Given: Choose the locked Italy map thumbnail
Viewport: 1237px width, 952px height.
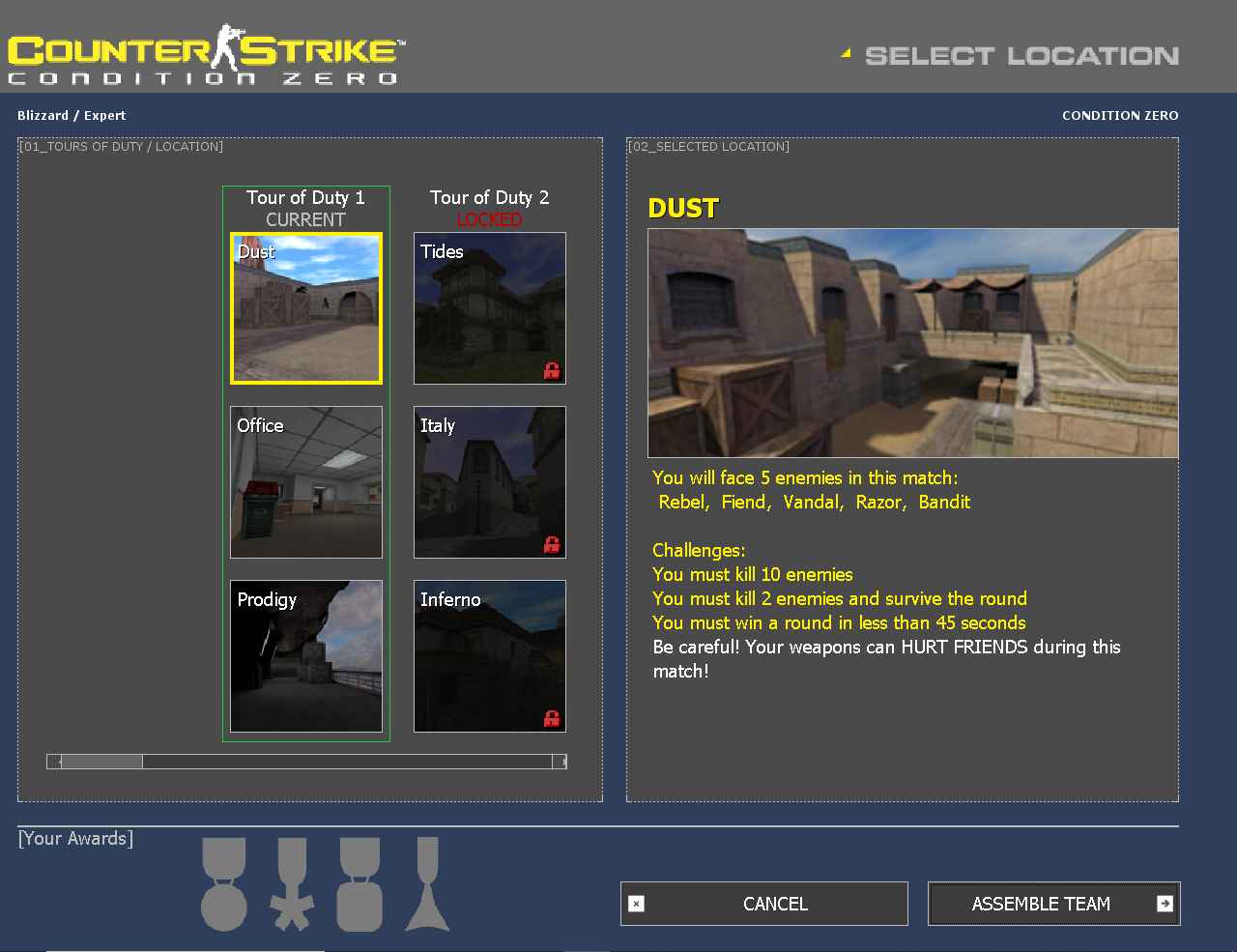Looking at the screenshot, I should (490, 482).
